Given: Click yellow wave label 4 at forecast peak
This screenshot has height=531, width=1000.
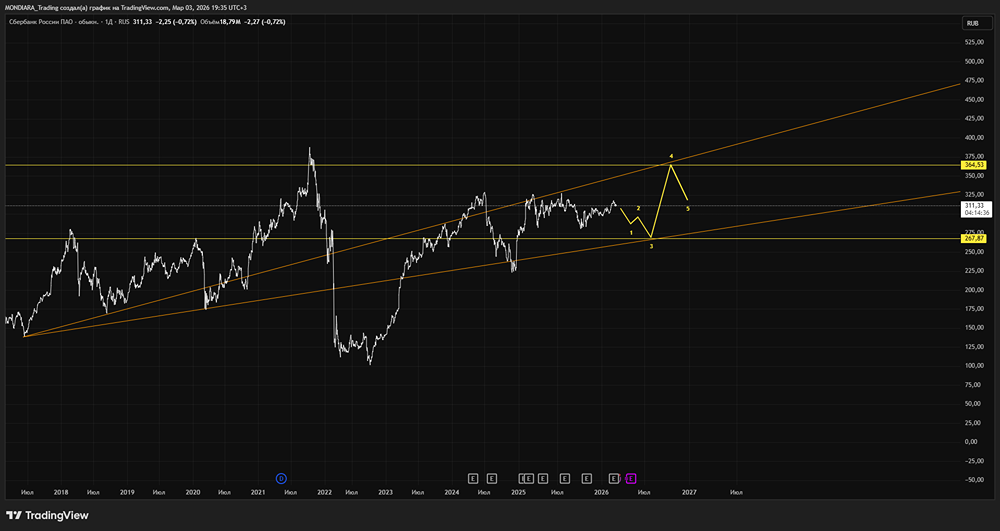Looking at the screenshot, I should tap(671, 156).
